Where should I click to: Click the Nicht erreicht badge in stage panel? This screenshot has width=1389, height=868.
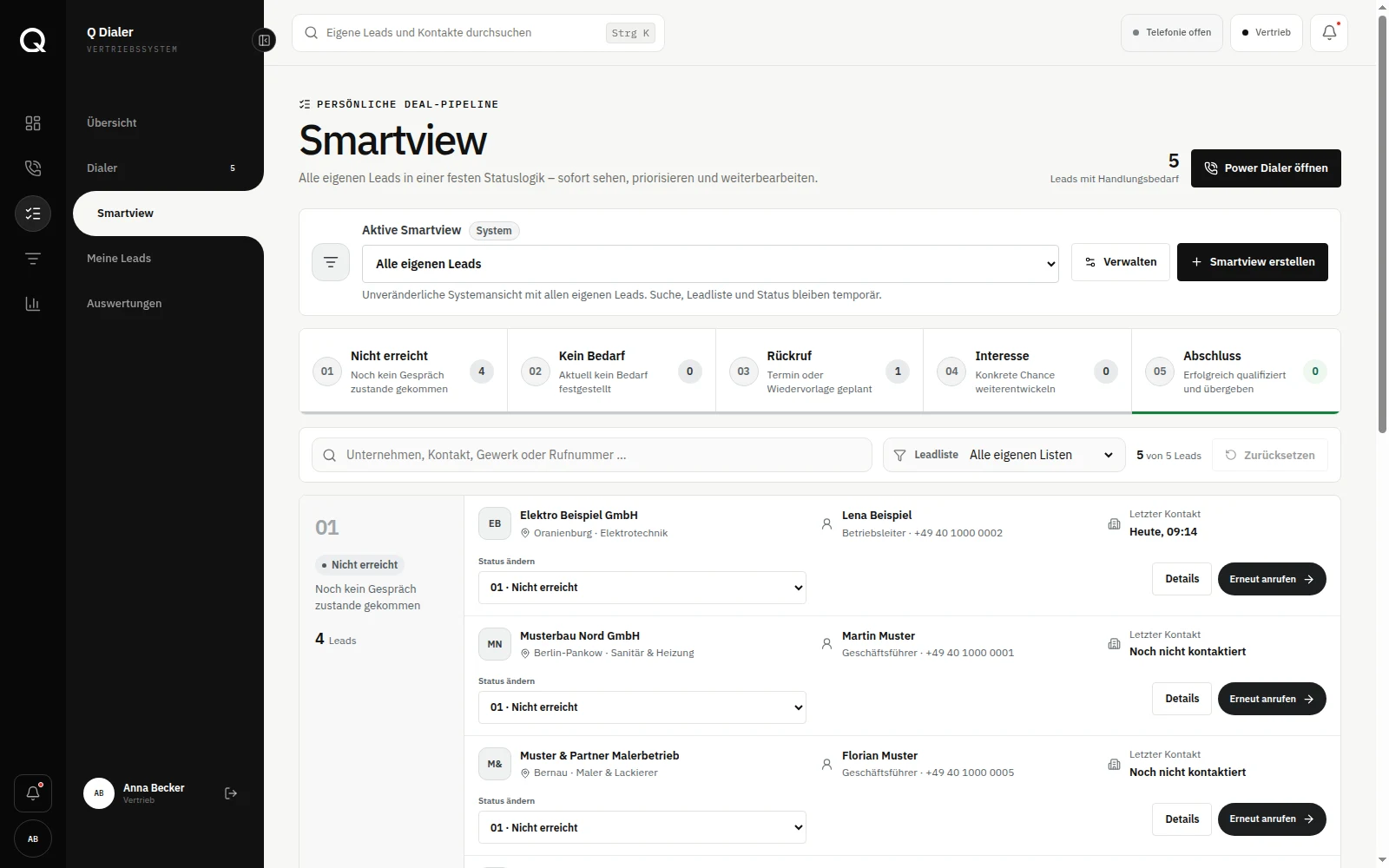pos(359,565)
